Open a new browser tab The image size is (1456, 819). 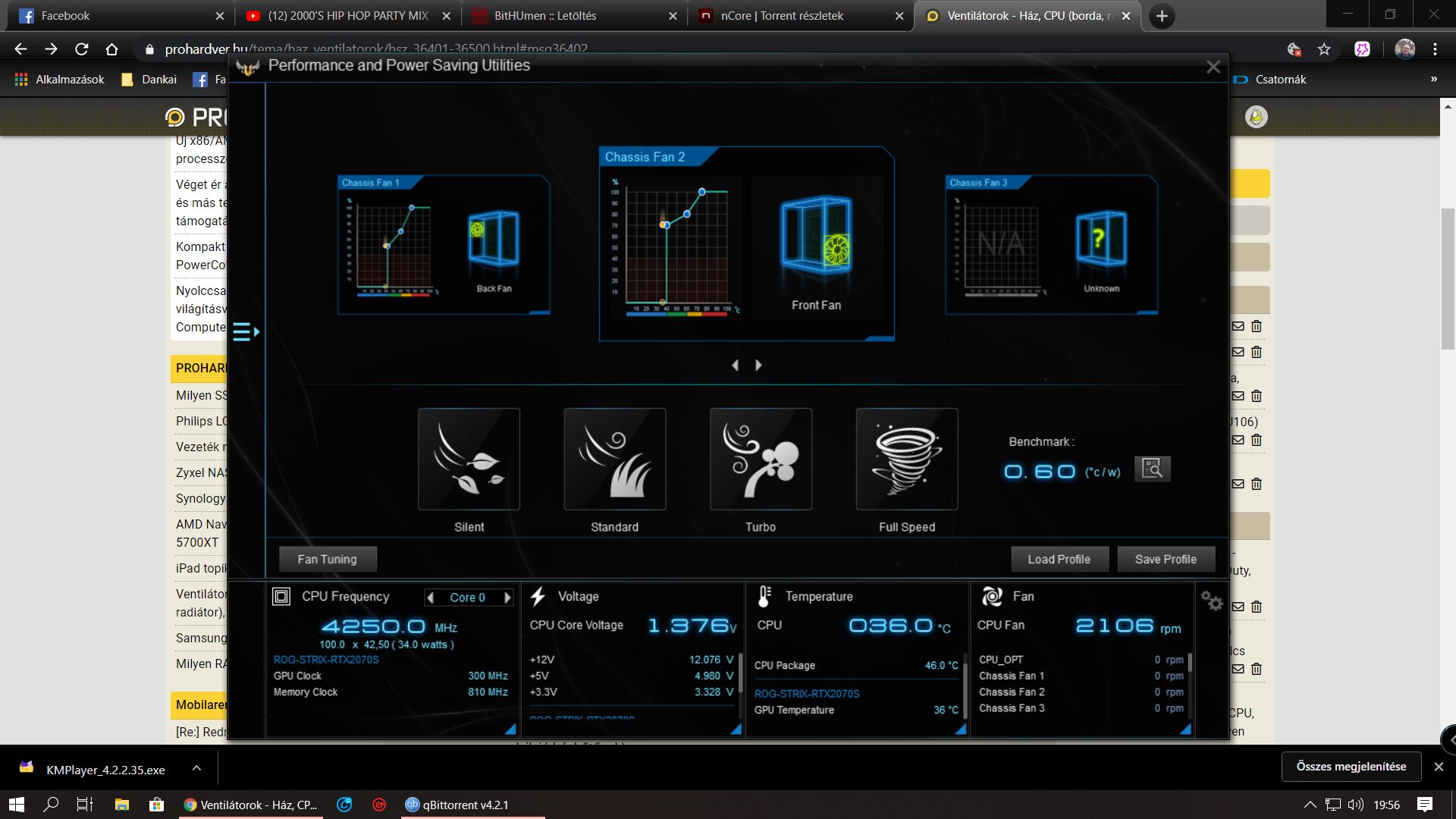pos(1162,16)
